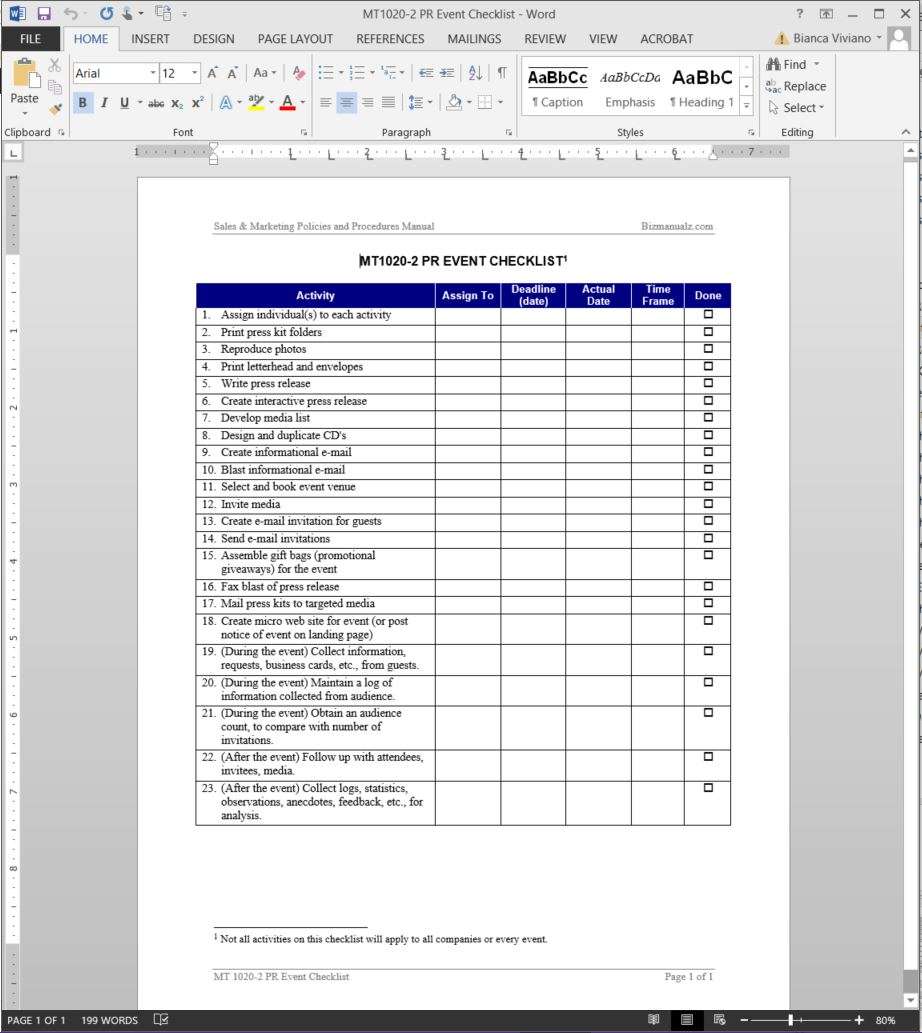
Task: Click the red font color swatch button
Action: [x=288, y=103]
